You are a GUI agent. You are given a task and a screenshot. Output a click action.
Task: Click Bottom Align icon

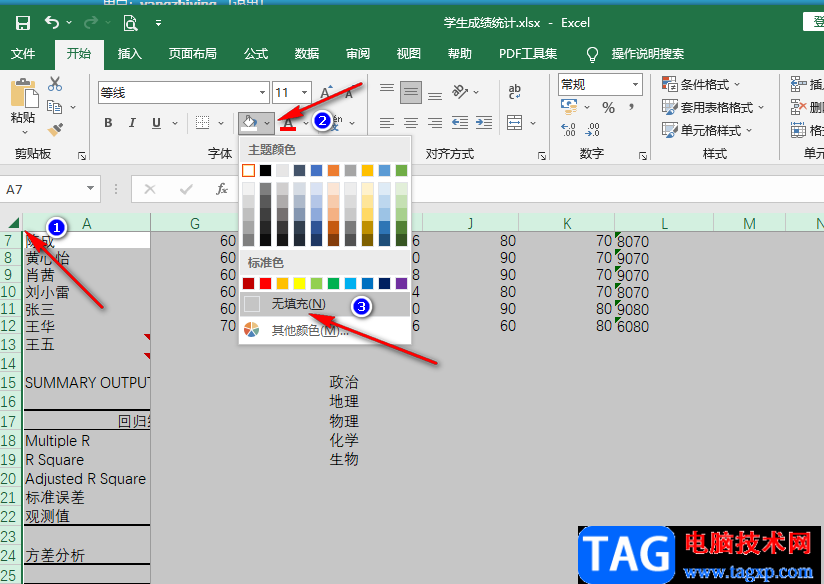pyautogui.click(x=435, y=96)
